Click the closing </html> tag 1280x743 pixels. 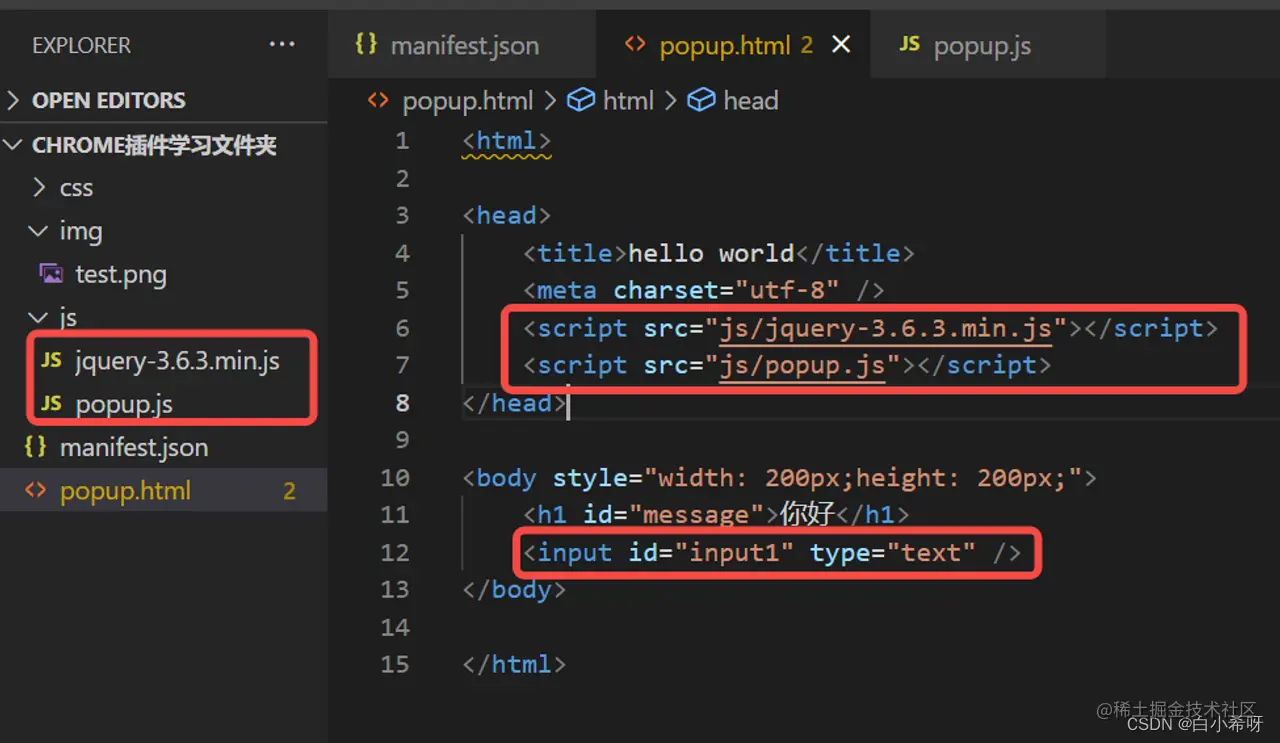click(x=515, y=664)
